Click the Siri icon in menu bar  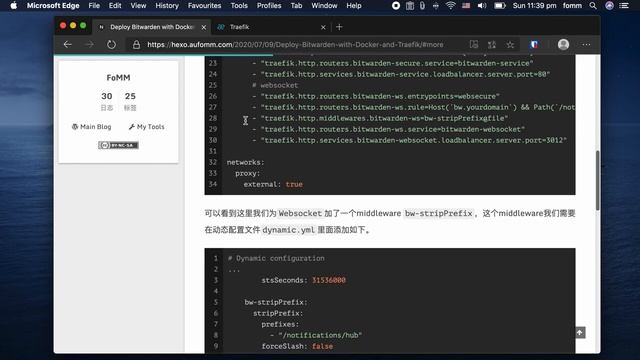[609, 6]
